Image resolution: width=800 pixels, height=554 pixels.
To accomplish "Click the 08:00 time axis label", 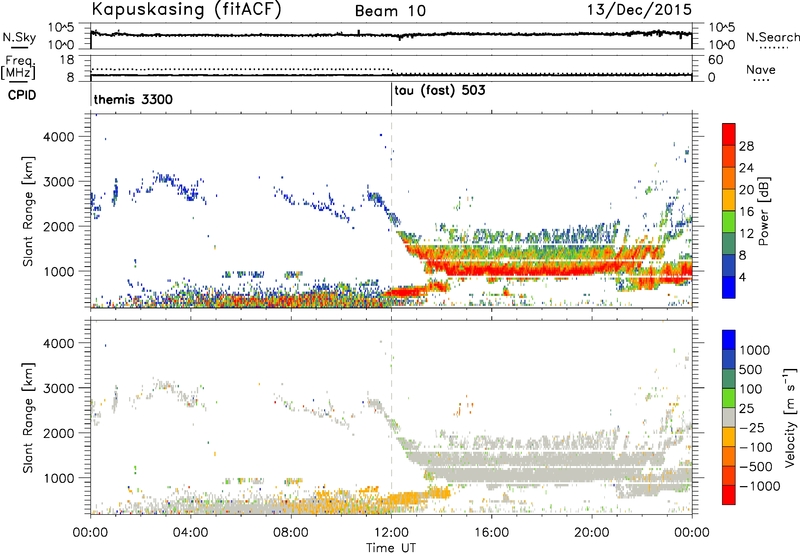I will [291, 533].
